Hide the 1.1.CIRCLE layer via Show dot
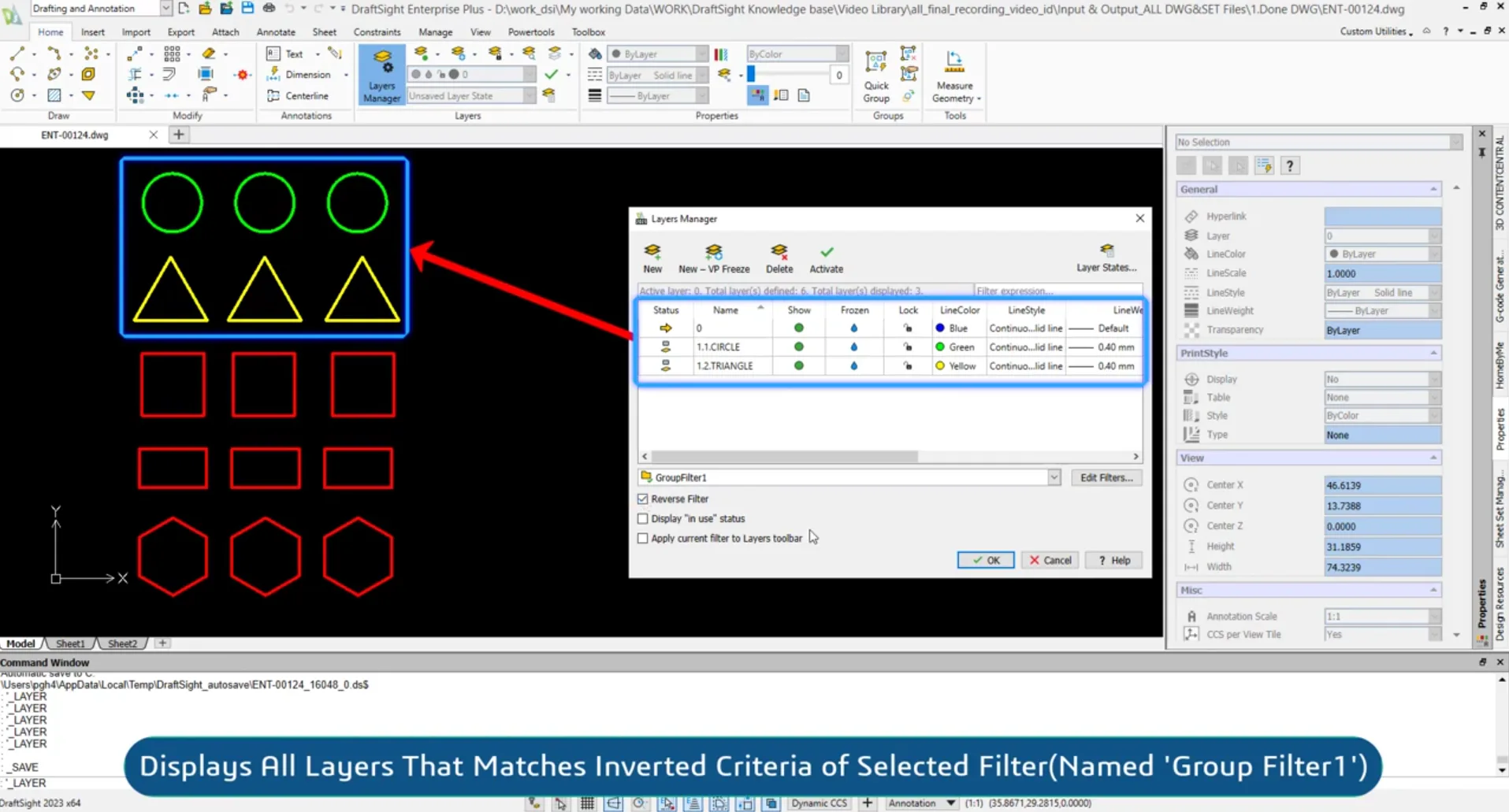The width and height of the screenshot is (1509, 812). [798, 347]
